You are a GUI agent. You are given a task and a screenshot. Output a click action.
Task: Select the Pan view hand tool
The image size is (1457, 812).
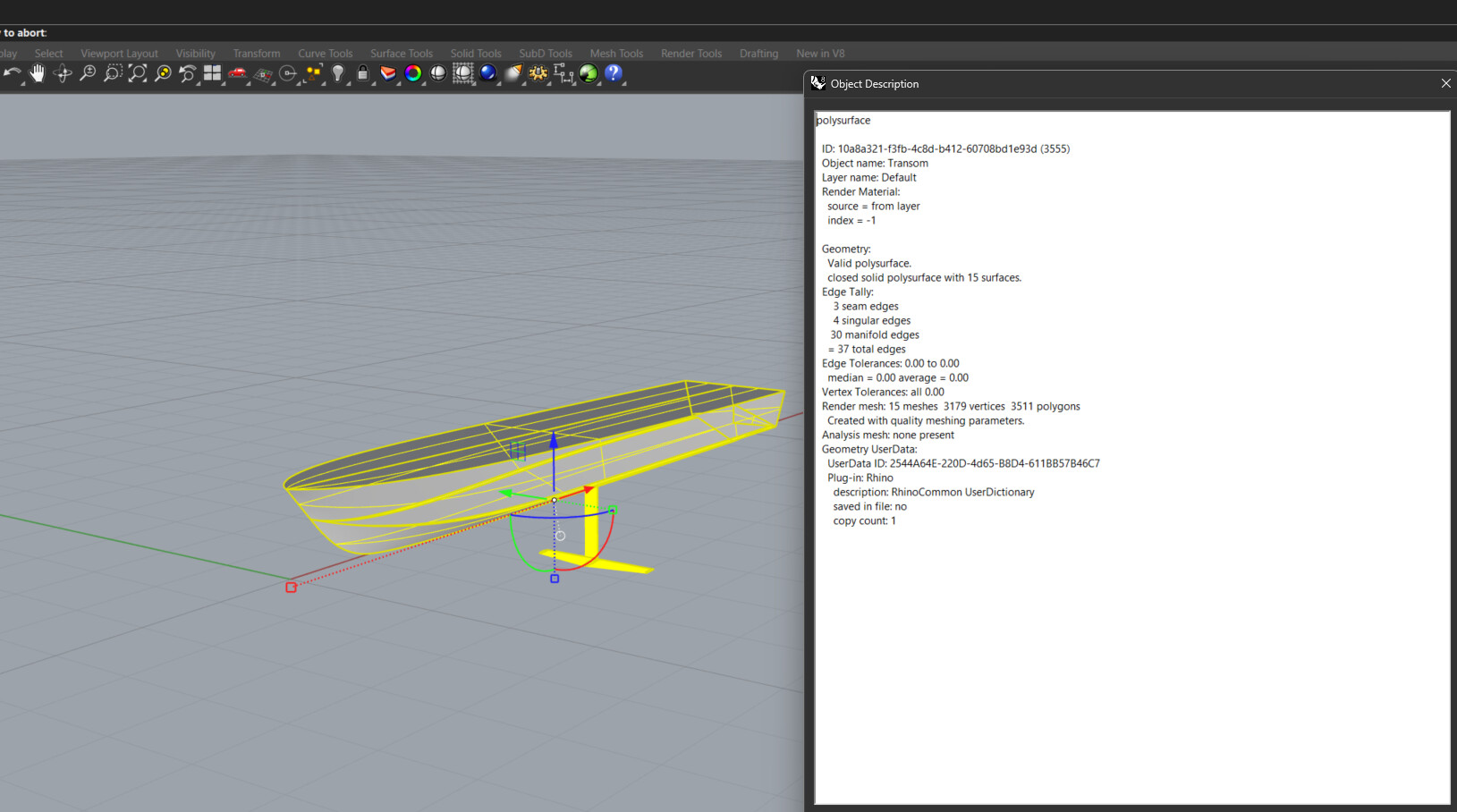click(x=38, y=74)
